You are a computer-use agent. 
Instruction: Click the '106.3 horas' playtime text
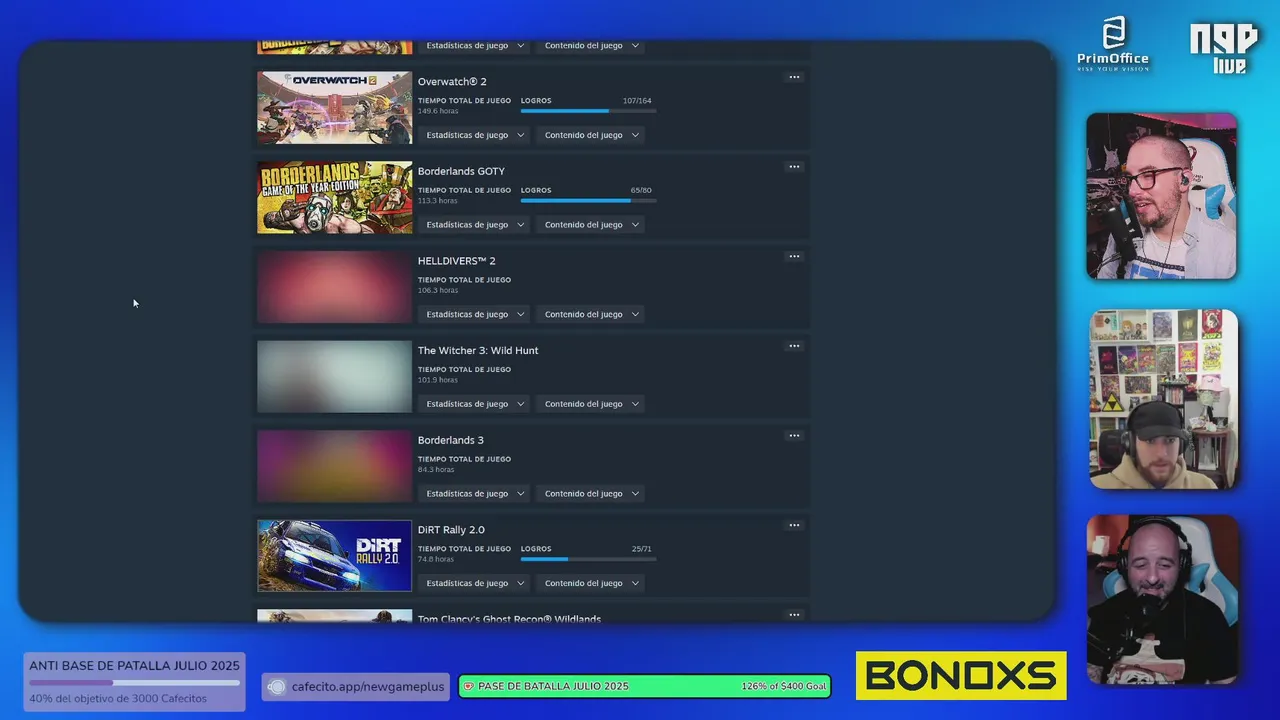pyautogui.click(x=438, y=290)
